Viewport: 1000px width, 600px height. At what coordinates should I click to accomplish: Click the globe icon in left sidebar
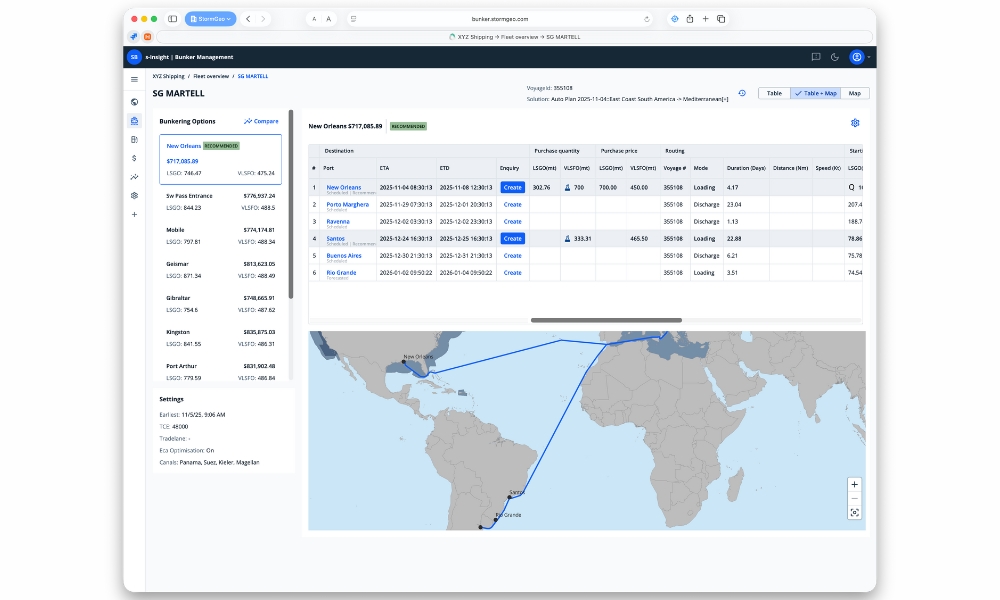pos(134,101)
